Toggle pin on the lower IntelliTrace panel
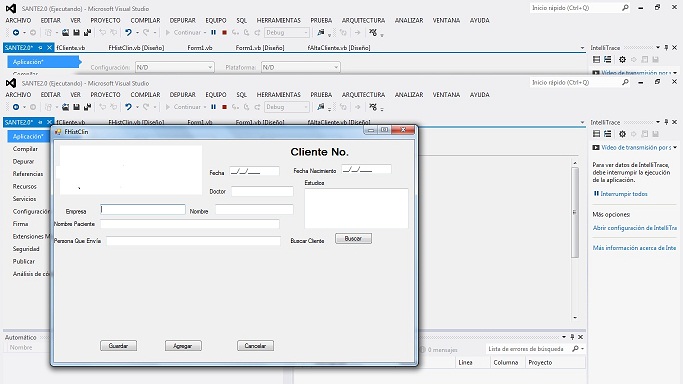 (x=666, y=122)
